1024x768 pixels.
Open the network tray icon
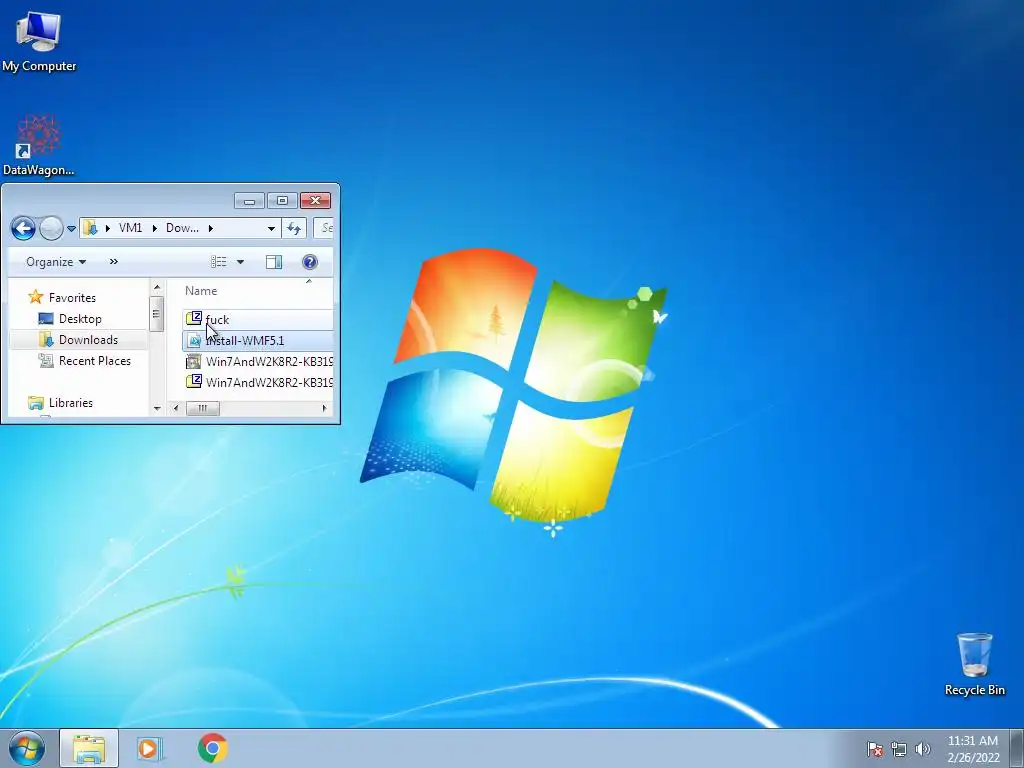(x=899, y=749)
